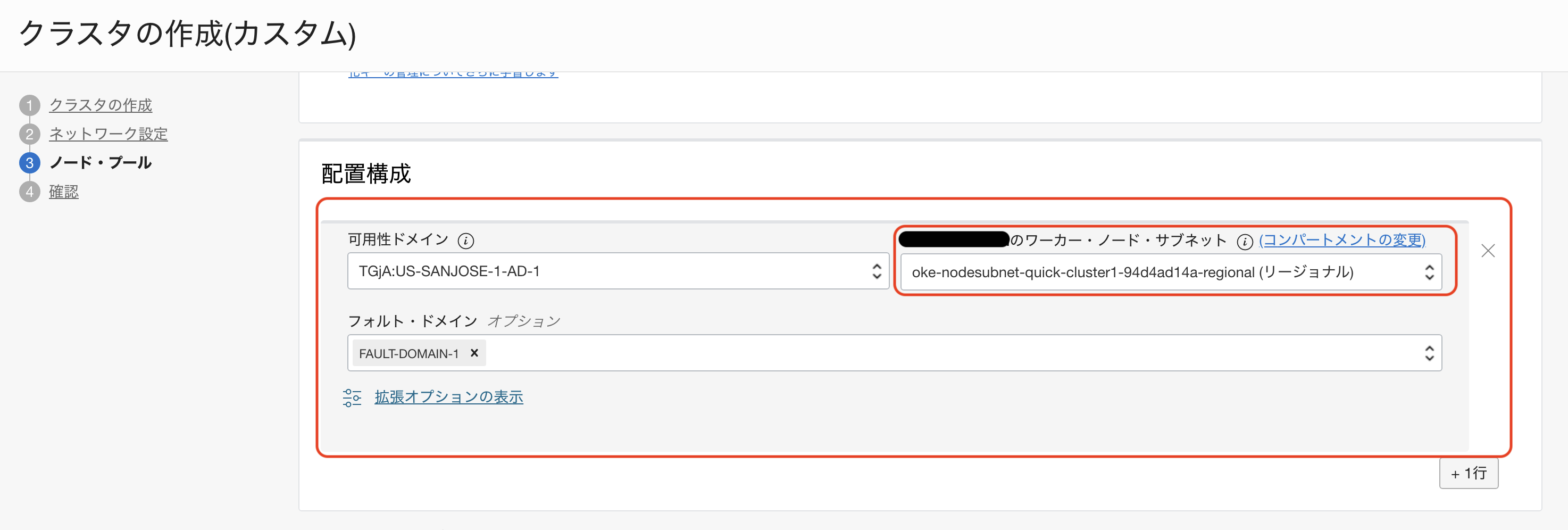Expand fault domain list arrows

pyautogui.click(x=1429, y=353)
